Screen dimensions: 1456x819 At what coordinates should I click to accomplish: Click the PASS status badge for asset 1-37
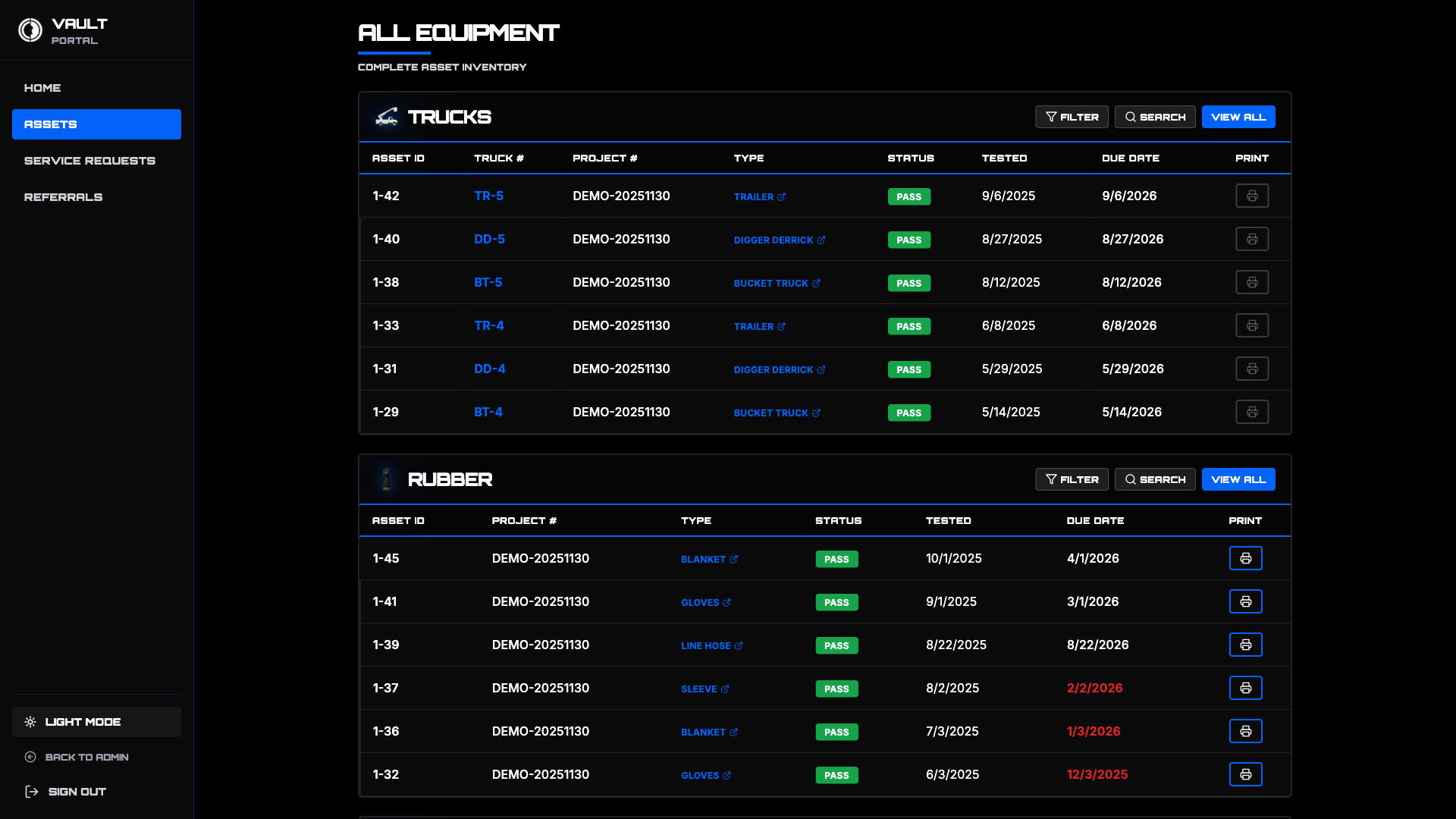pos(836,689)
